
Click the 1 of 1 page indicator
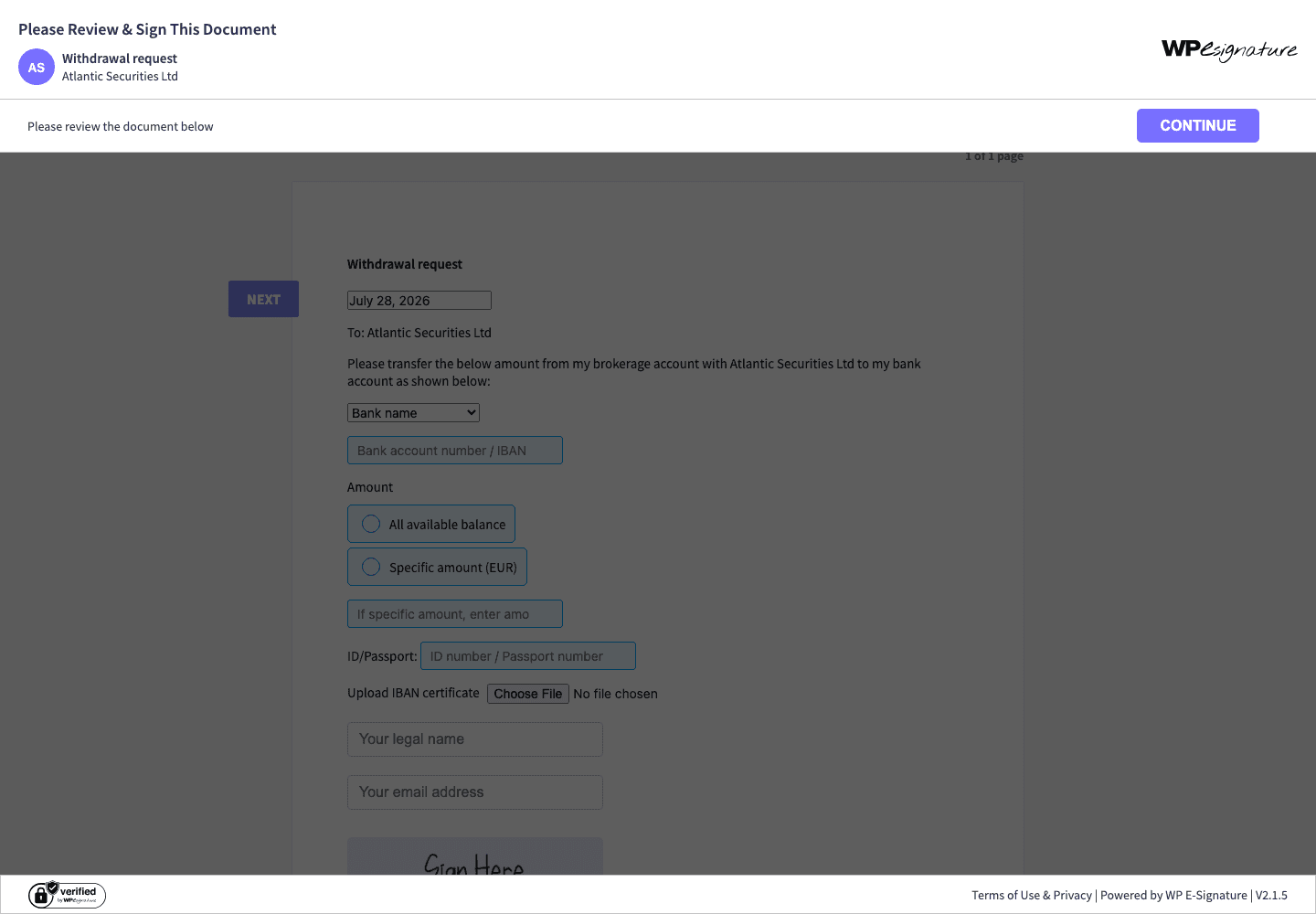(x=994, y=156)
